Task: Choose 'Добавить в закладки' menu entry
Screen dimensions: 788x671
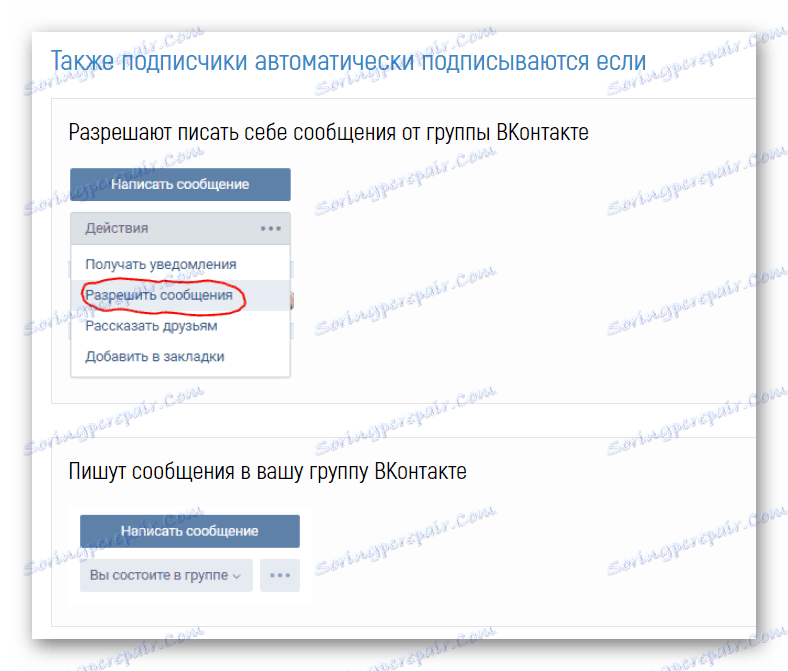Action: 180,356
